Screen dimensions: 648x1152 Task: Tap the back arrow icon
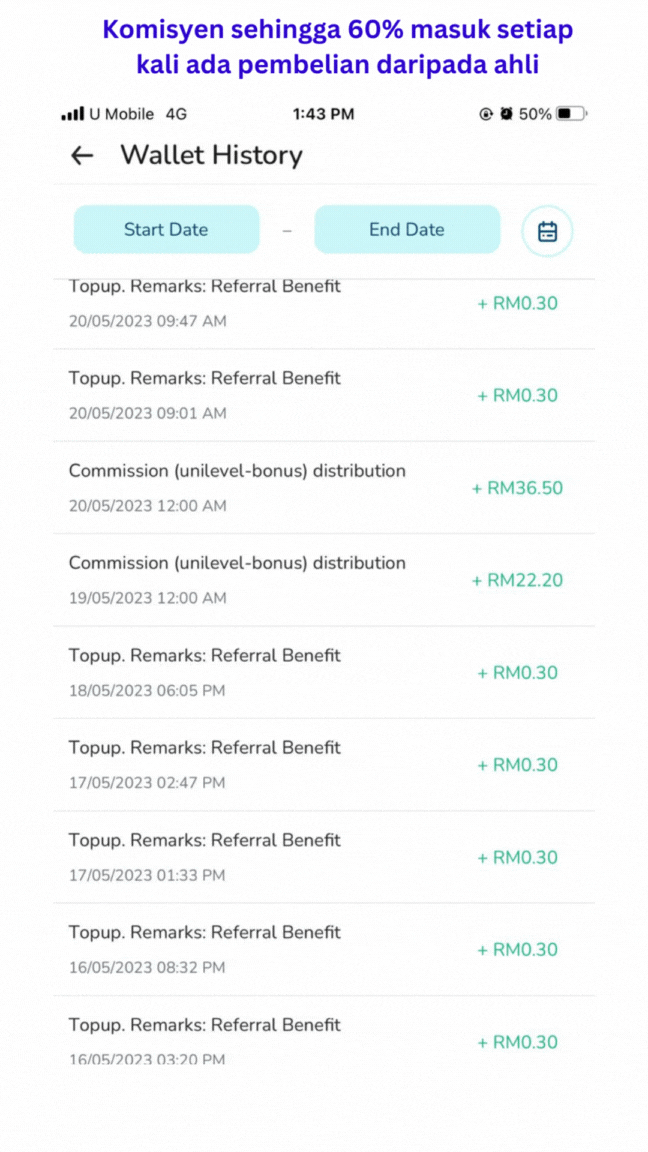[x=82, y=155]
